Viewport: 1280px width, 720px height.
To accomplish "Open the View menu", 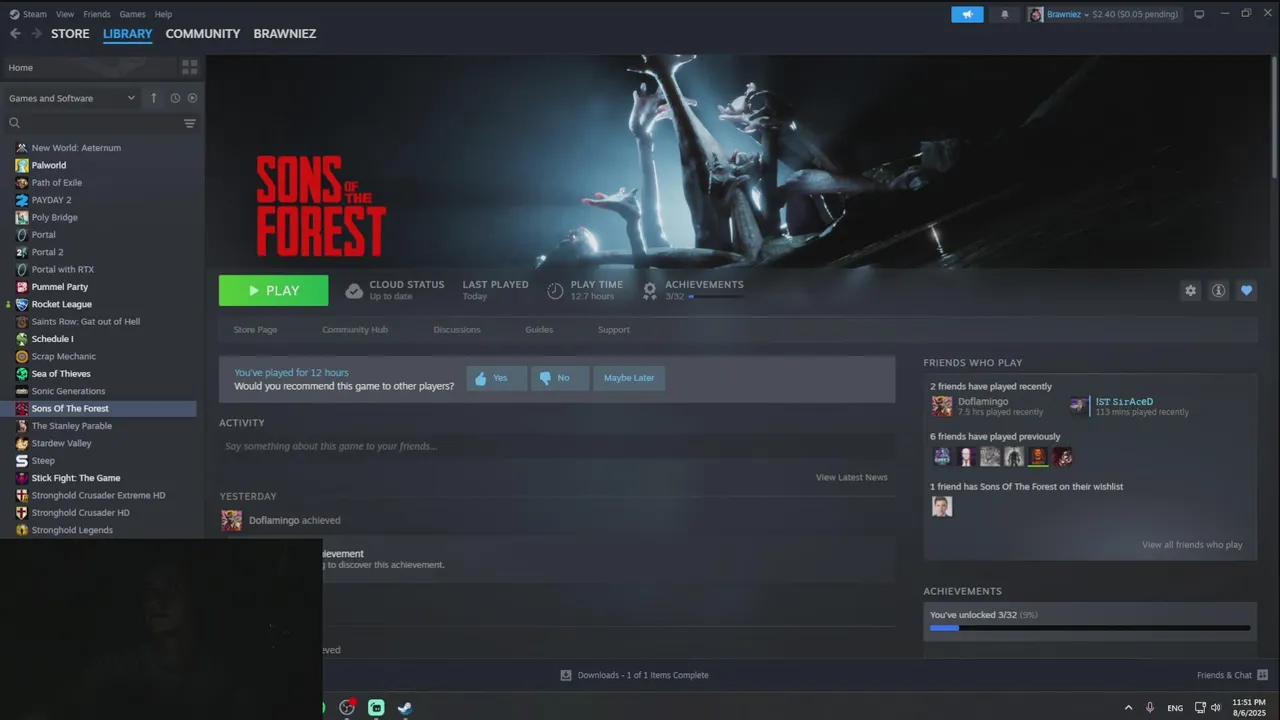I will [65, 14].
